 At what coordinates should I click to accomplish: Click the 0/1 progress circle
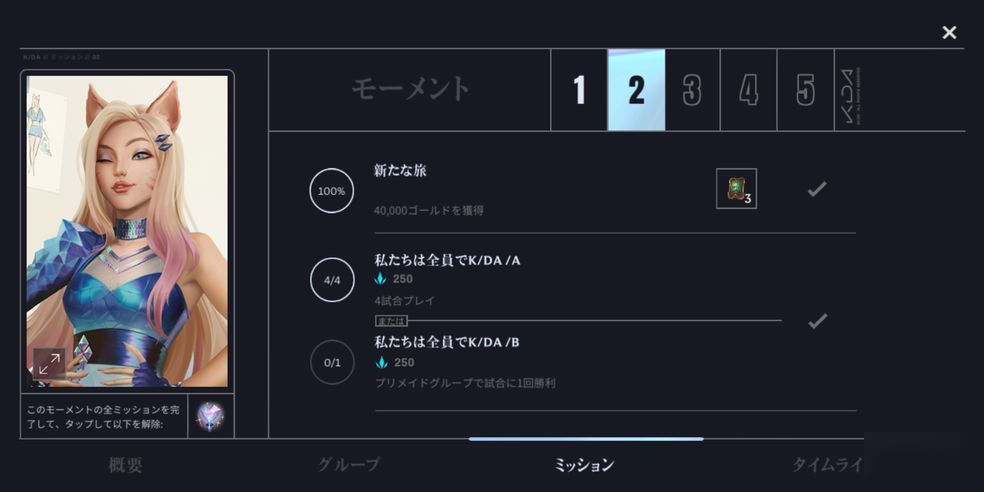pyautogui.click(x=332, y=362)
